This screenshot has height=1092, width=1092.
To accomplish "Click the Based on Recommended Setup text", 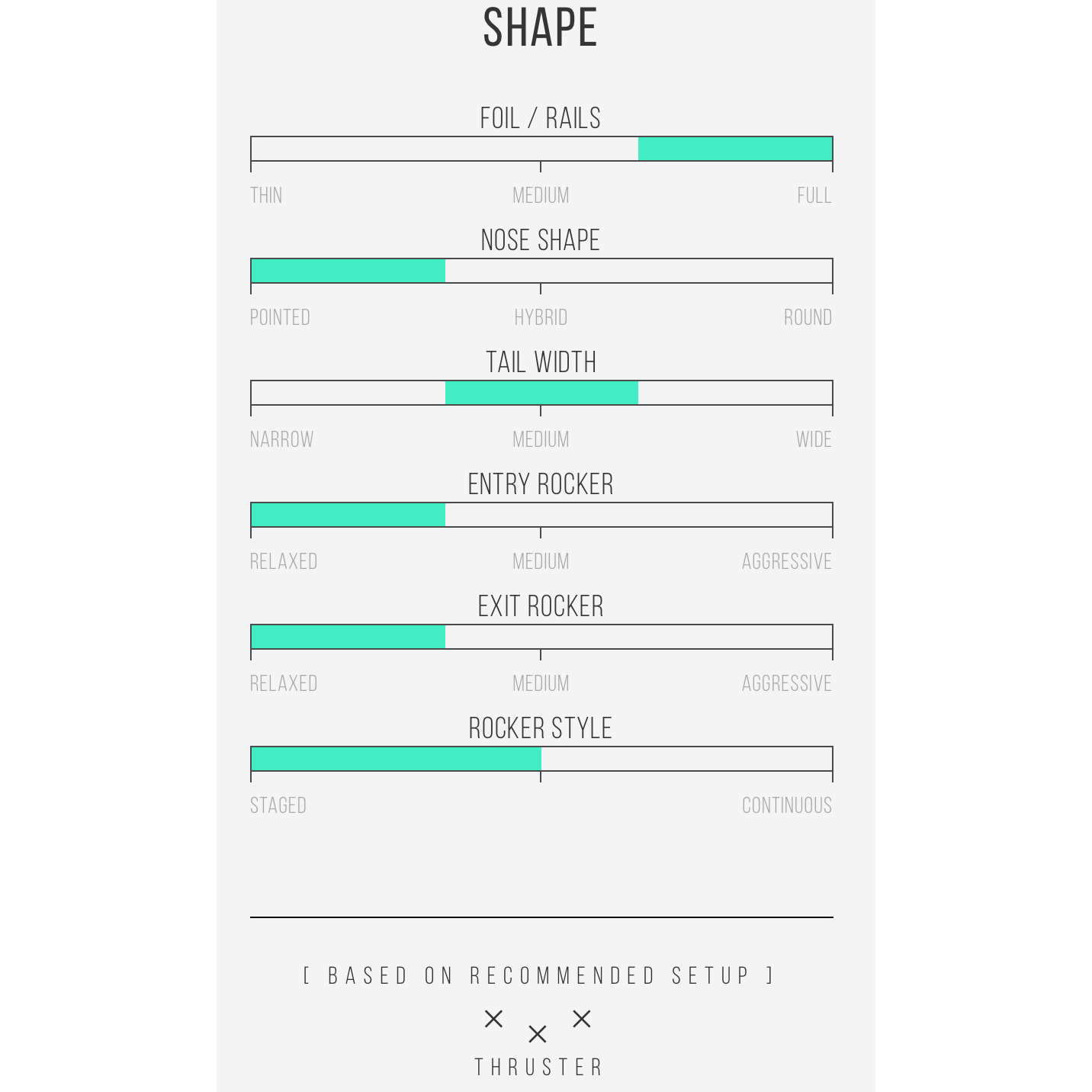I will [539, 976].
